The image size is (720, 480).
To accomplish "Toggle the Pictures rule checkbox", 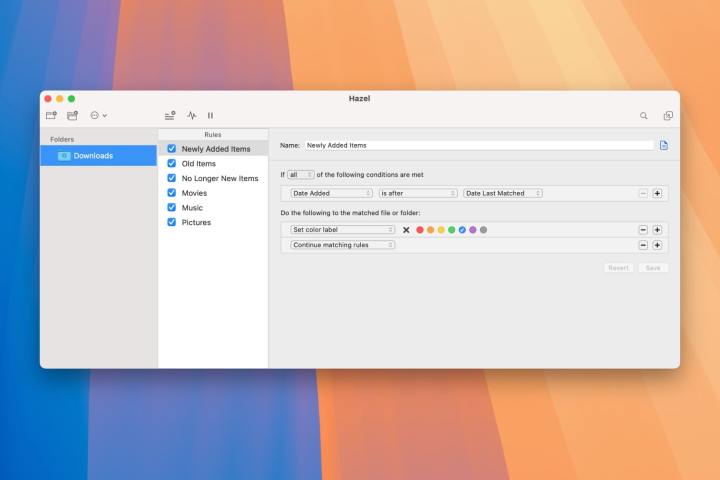I will 172,222.
